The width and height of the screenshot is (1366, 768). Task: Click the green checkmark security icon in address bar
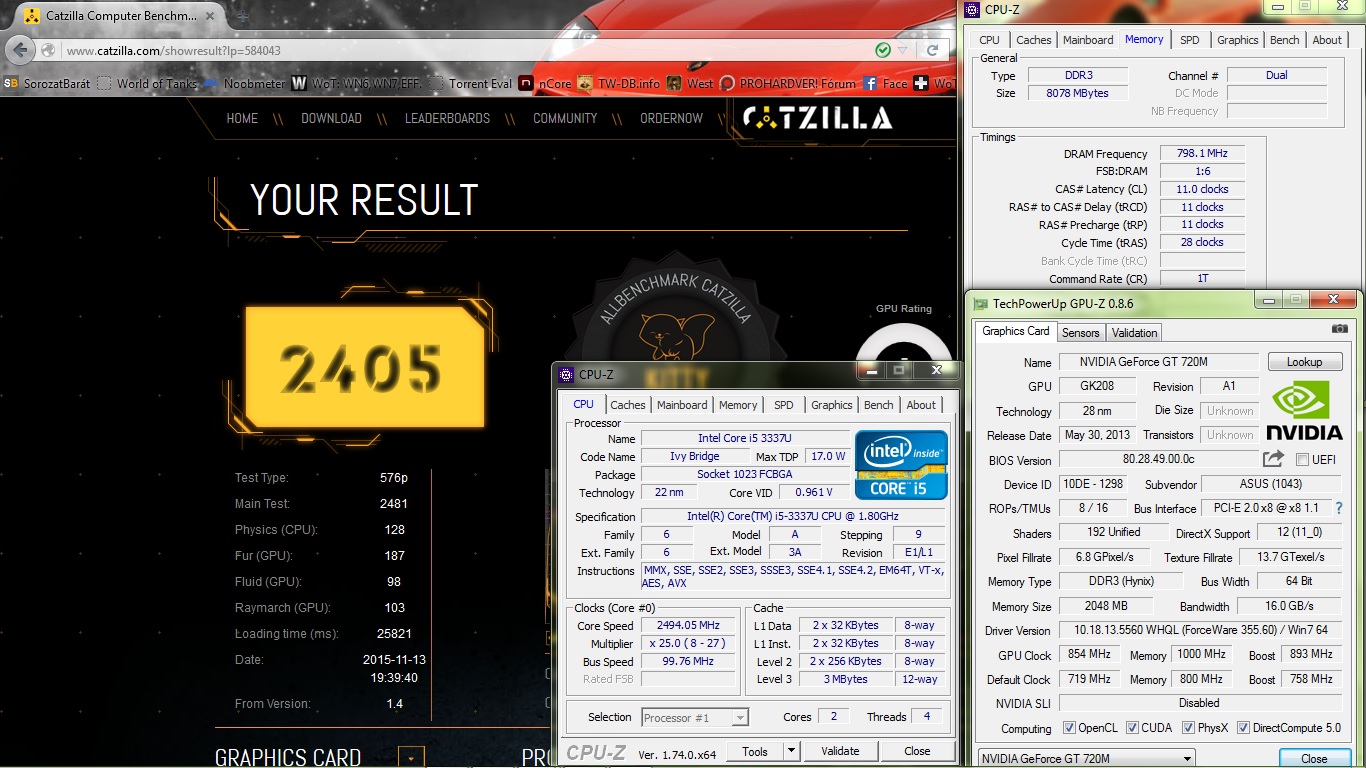coord(883,50)
